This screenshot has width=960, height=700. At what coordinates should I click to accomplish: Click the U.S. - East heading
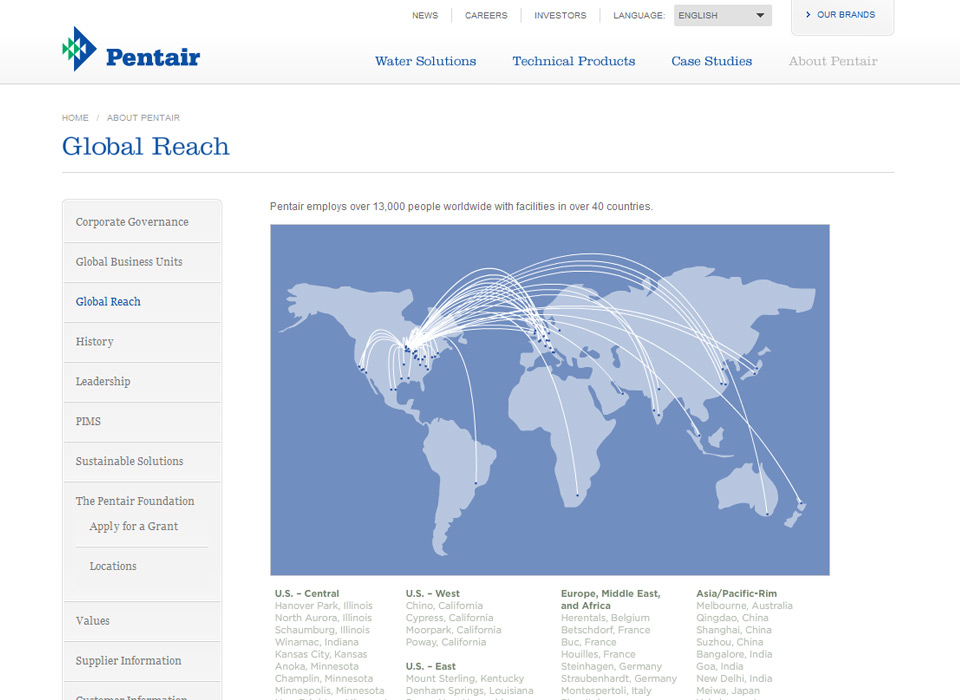point(430,666)
